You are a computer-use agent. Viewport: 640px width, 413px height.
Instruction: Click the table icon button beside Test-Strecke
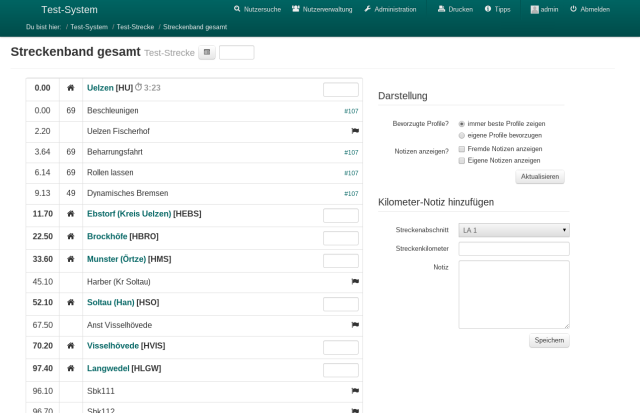206,53
